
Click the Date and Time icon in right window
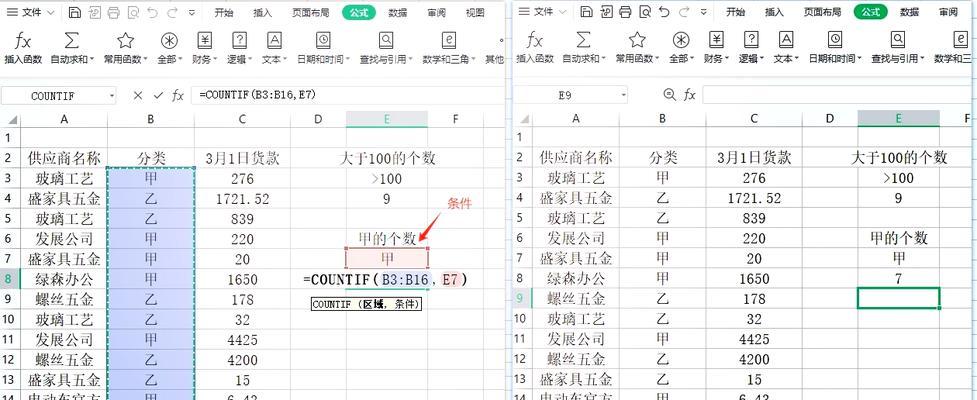[x=834, y=41]
